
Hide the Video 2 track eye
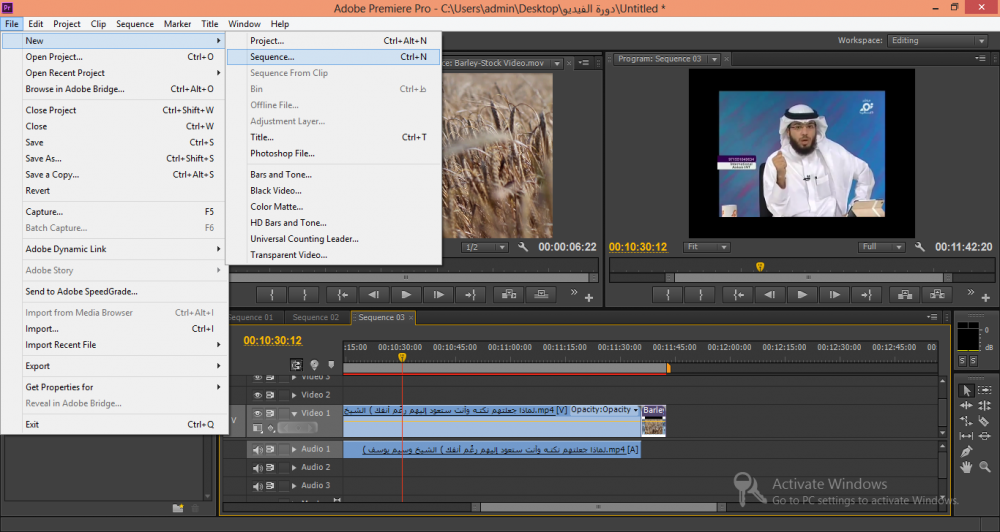click(x=258, y=395)
